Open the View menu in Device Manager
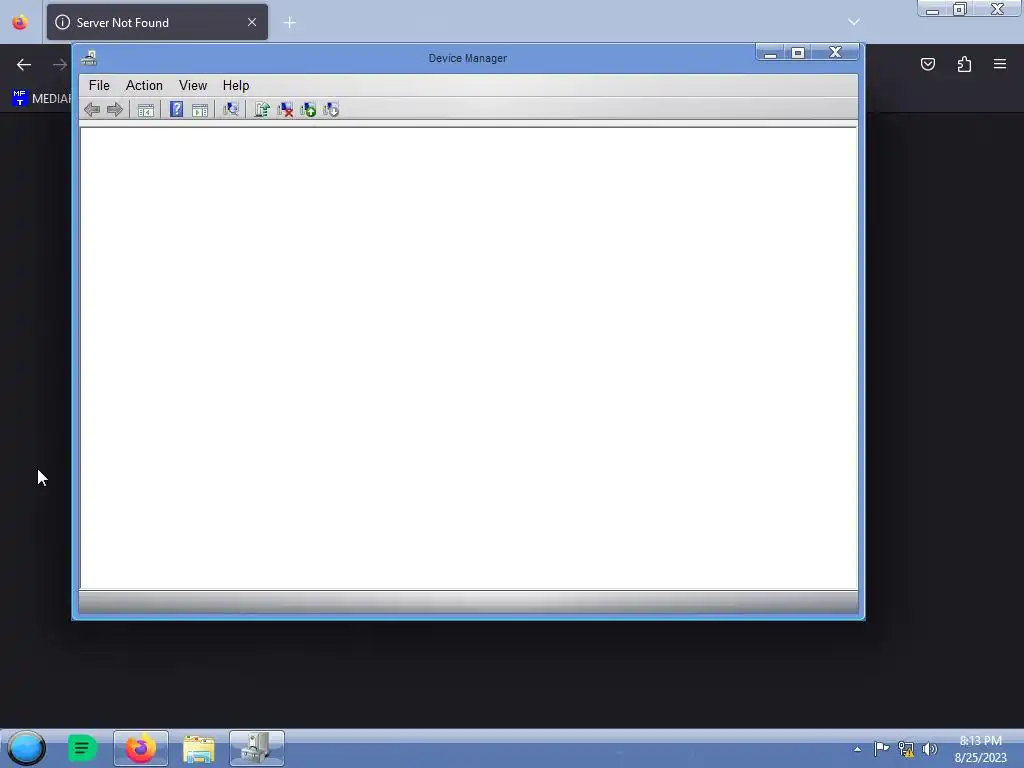The image size is (1024, 768). pos(193,86)
